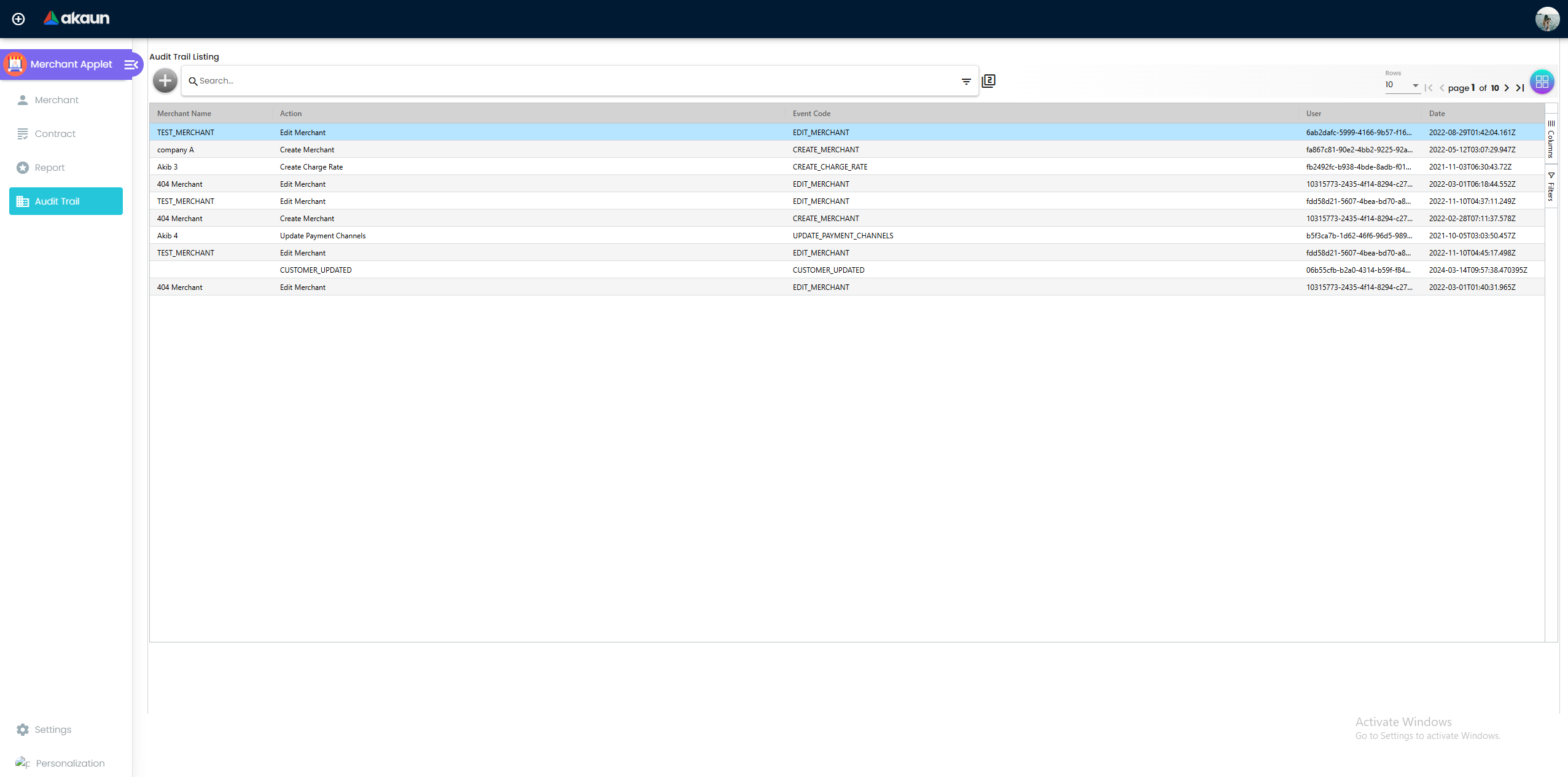Click user ID starting with fa867c81
Image resolution: width=1568 pixels, height=777 pixels.
1359,150
